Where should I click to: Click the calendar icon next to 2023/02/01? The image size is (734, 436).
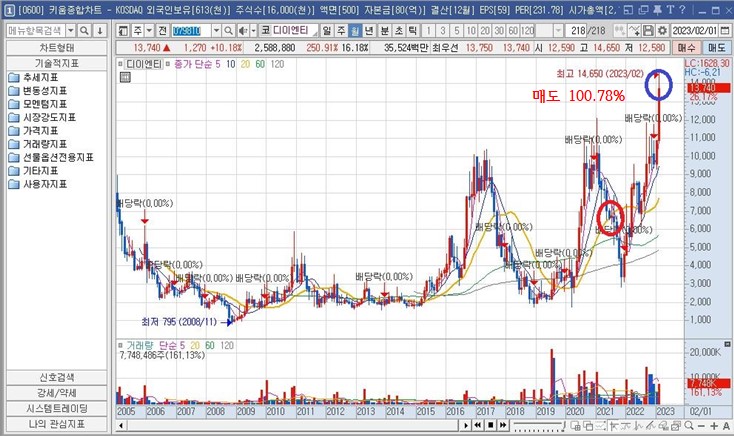click(725, 31)
